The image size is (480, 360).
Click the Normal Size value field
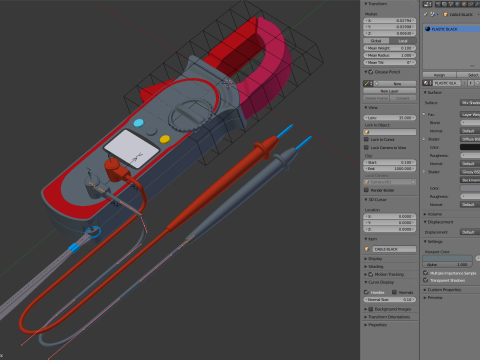pos(390,299)
